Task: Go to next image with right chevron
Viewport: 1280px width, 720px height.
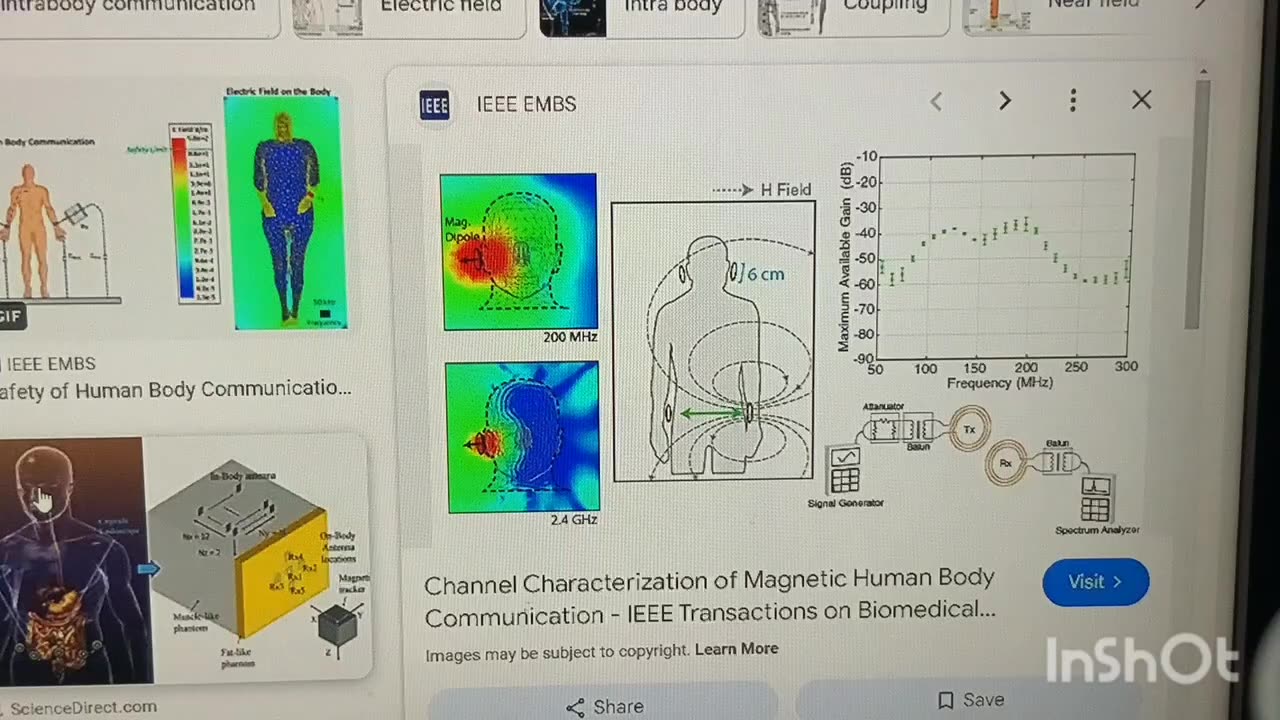Action: [x=1005, y=101]
